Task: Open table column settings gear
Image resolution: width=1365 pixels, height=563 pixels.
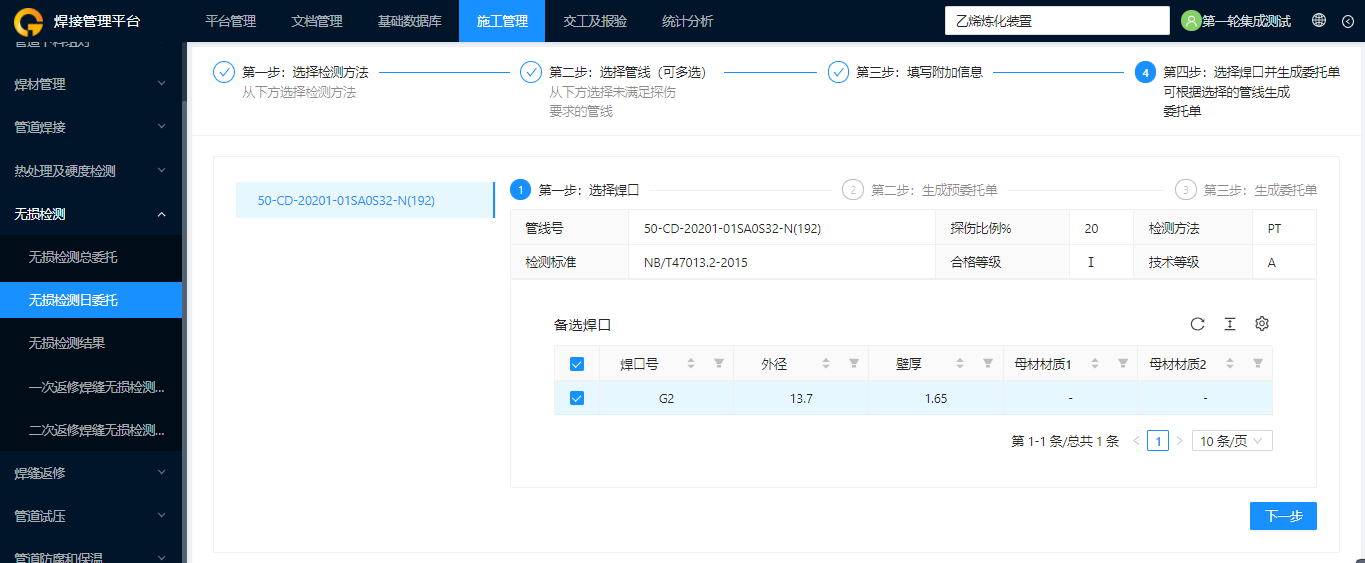Action: pos(1262,324)
